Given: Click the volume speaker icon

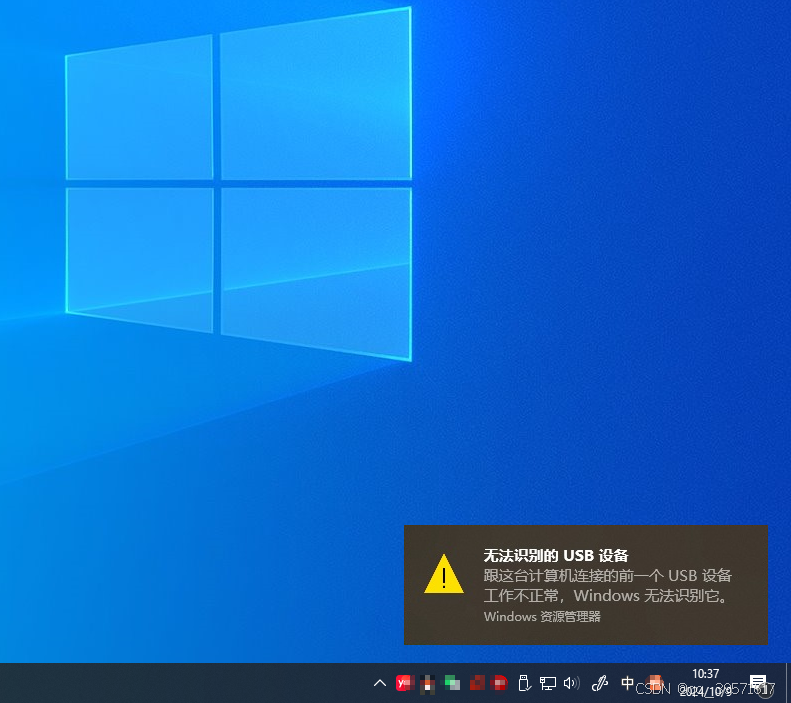Looking at the screenshot, I should [x=572, y=683].
